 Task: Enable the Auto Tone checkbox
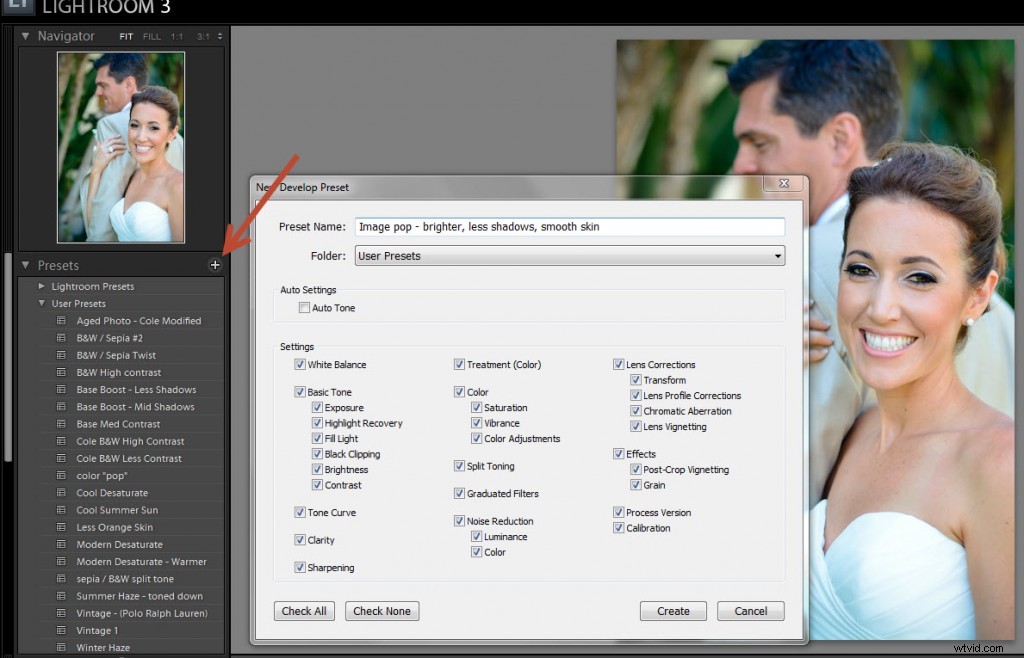[x=303, y=308]
